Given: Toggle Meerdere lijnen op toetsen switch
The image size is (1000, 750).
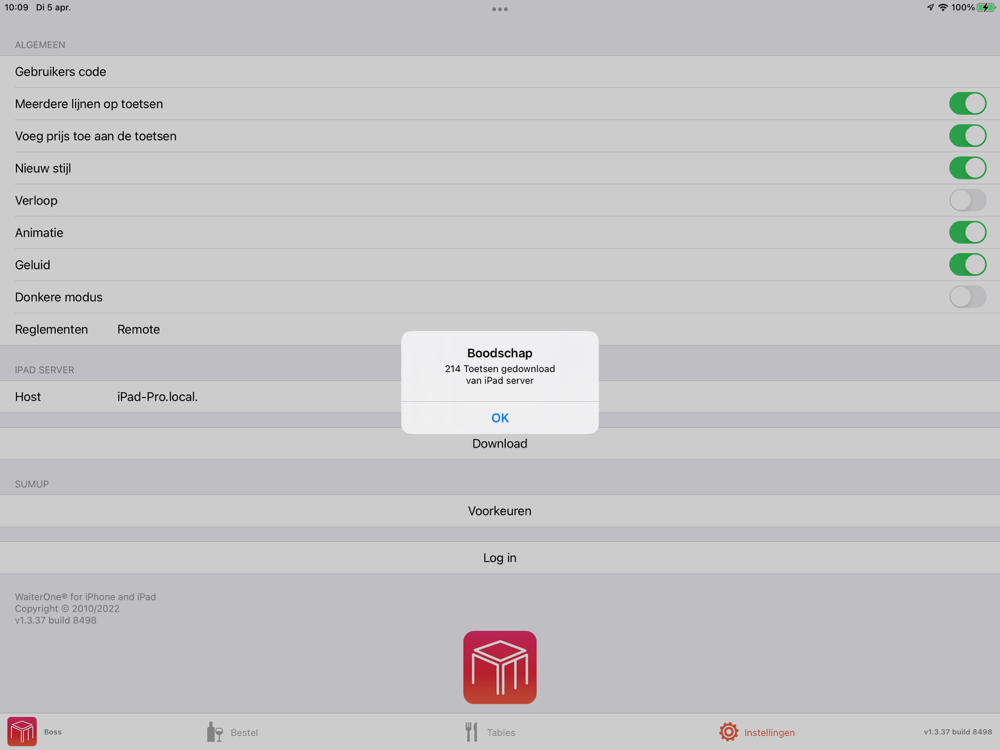Looking at the screenshot, I should coord(967,103).
